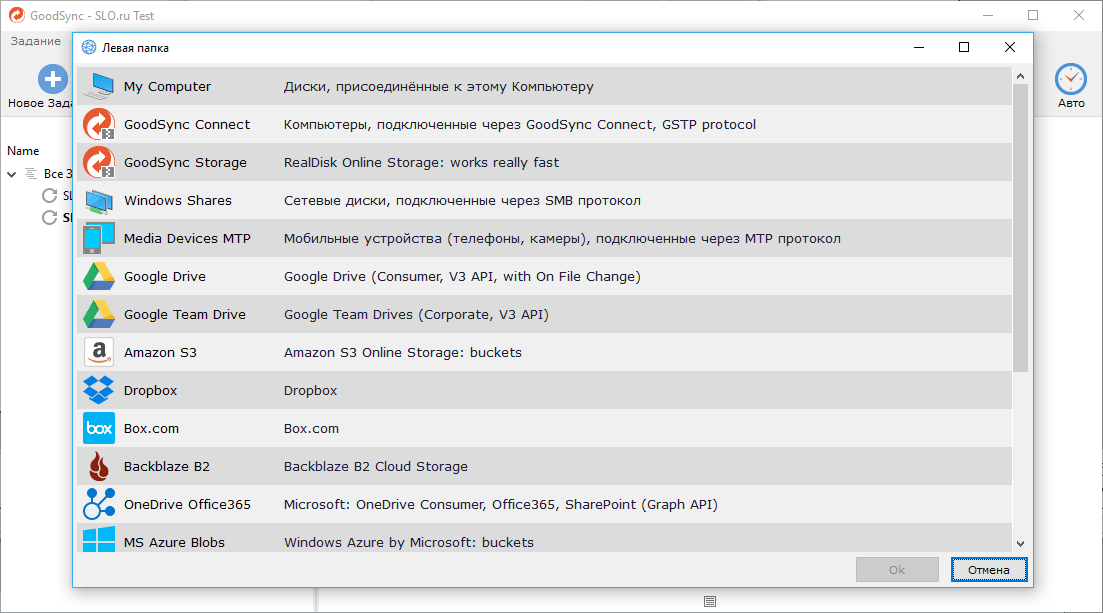Select the 'Google Team Drive' label
The width and height of the screenshot is (1103, 613).
pos(185,315)
